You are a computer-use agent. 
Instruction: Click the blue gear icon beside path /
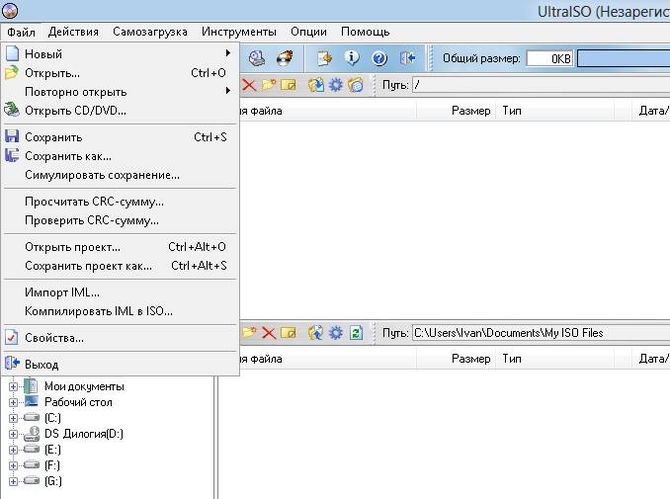tap(335, 85)
